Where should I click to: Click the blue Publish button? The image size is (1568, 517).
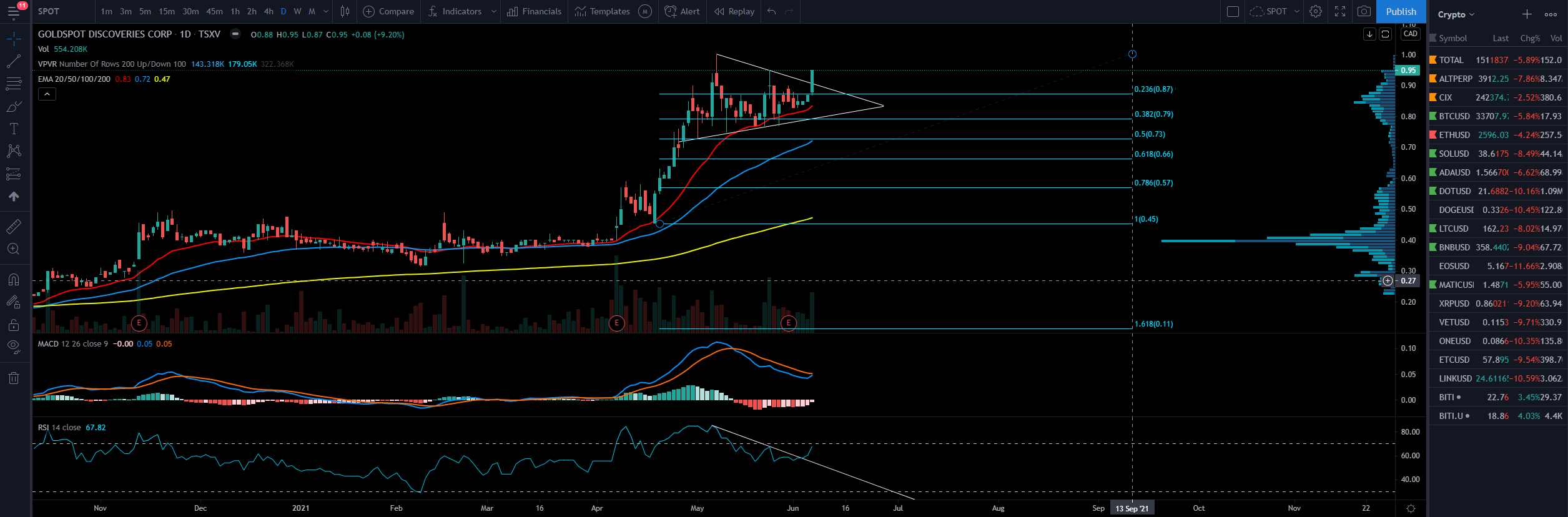point(1401,11)
